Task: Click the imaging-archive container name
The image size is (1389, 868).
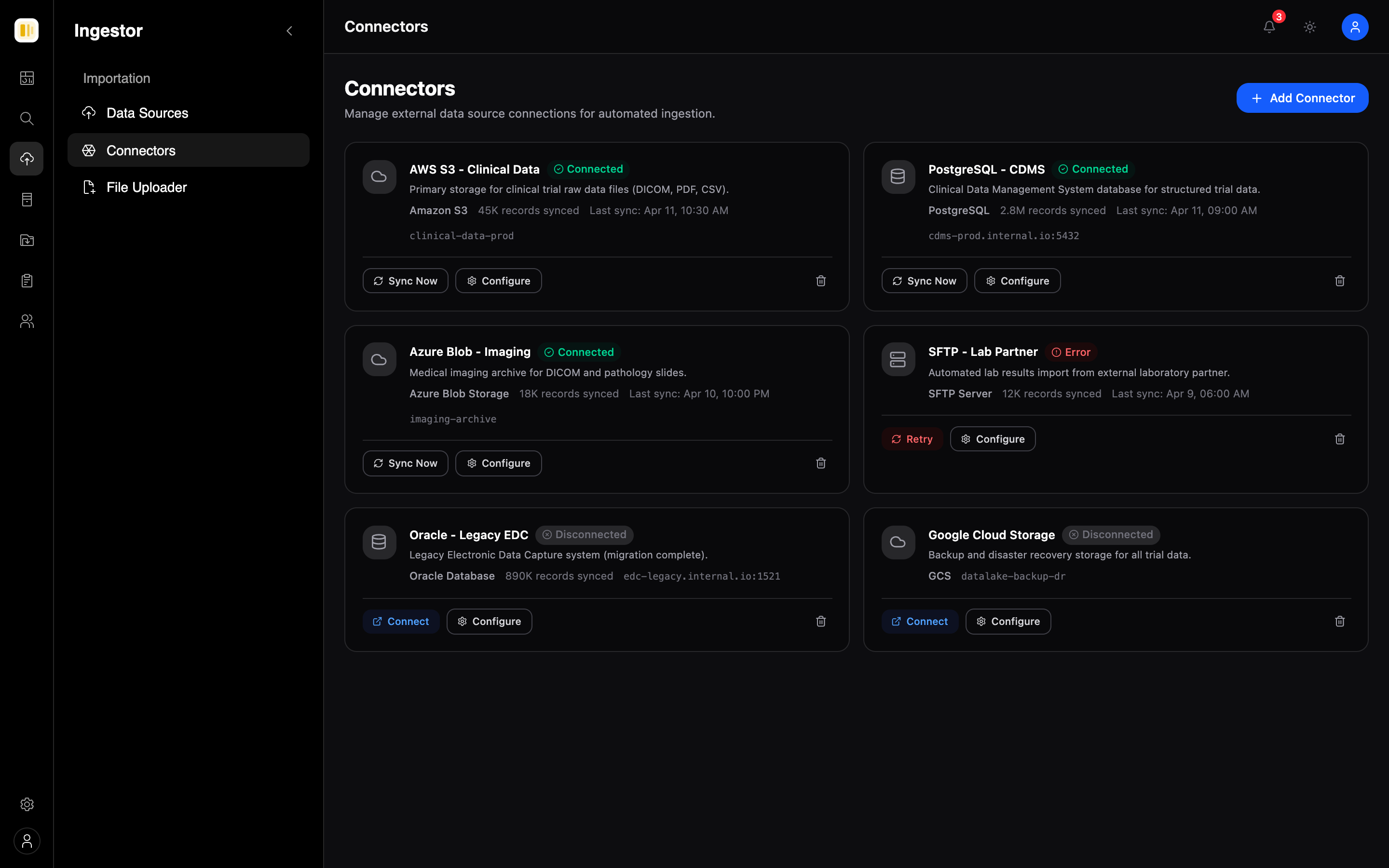Action: click(452, 419)
